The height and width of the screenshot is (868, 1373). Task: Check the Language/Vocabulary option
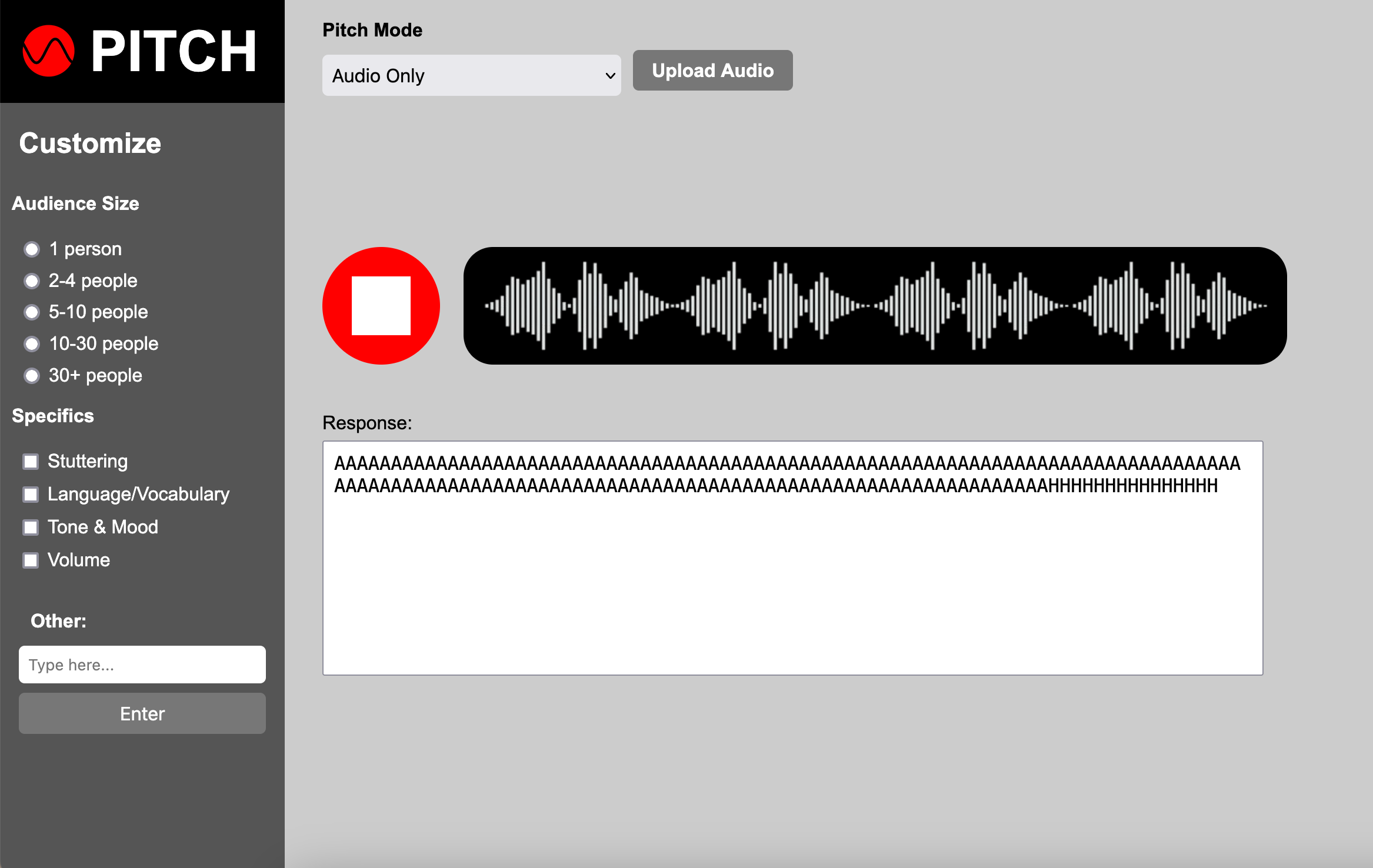tap(31, 495)
